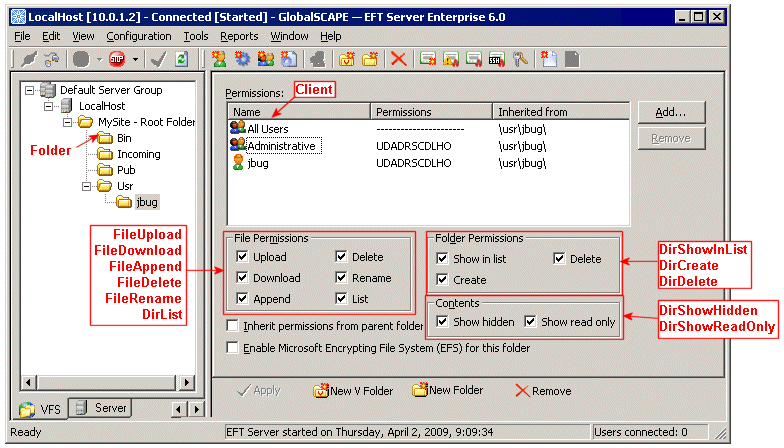Screen dimensions: 784x448
Task: Click the New V Folder button
Action: [x=353, y=391]
